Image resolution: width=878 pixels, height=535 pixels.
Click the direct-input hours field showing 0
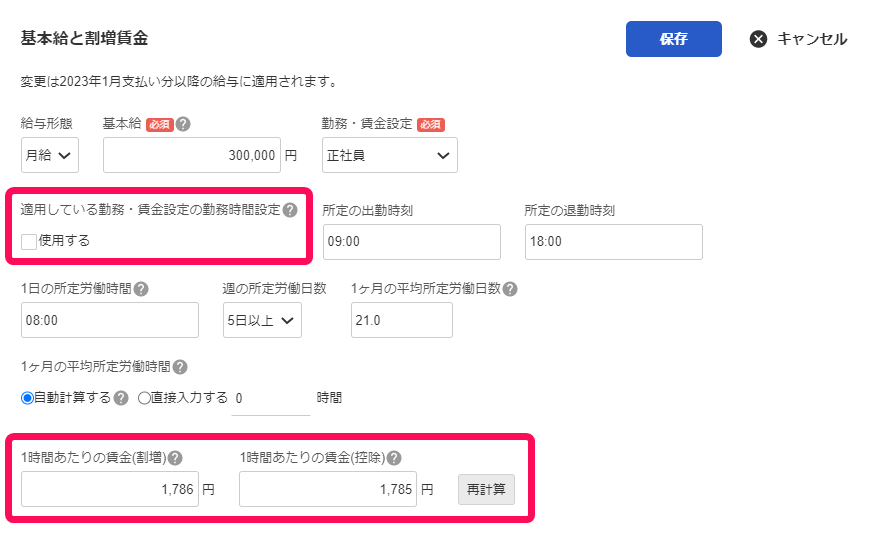click(271, 399)
